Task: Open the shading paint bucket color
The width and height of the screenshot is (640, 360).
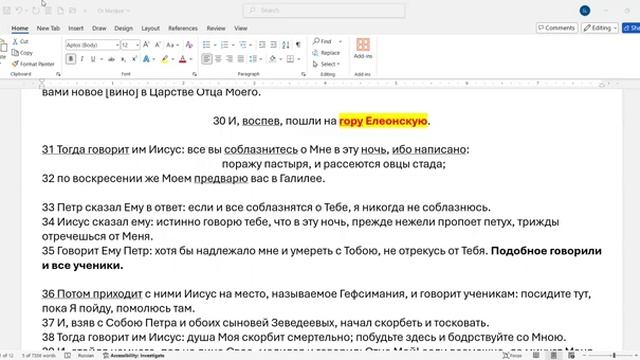Action: click(x=272, y=59)
